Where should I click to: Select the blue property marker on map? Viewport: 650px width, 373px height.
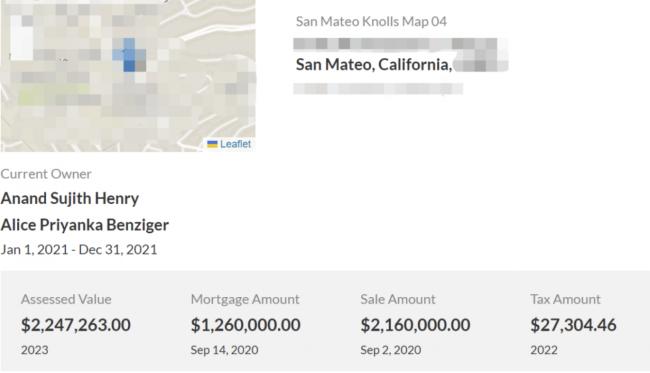(x=129, y=55)
